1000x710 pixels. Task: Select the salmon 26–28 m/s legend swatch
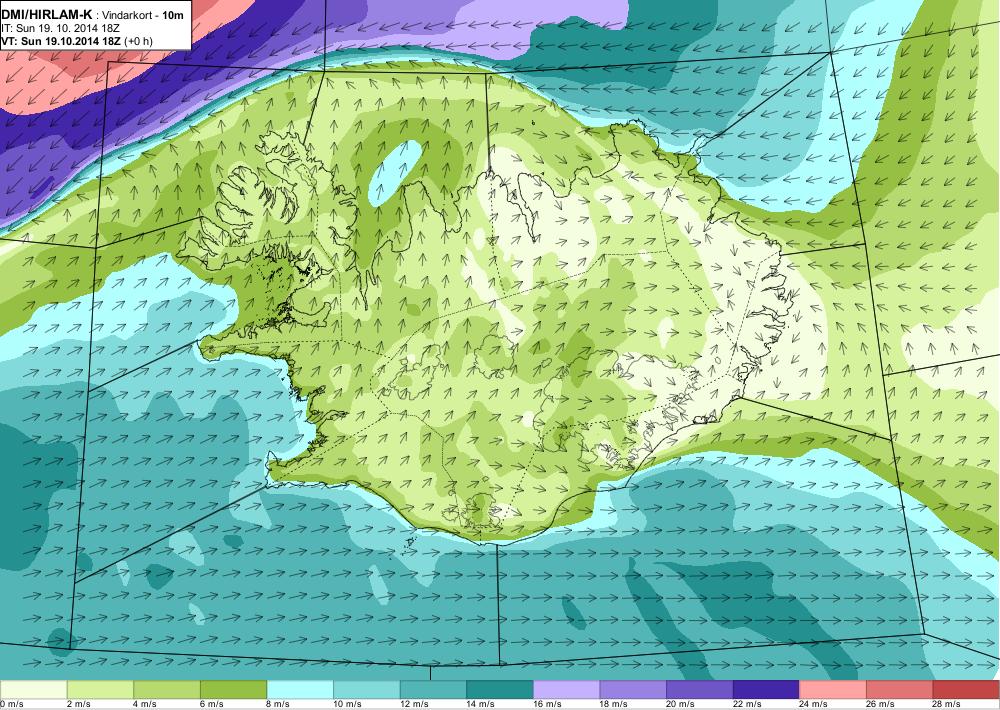(x=900, y=690)
